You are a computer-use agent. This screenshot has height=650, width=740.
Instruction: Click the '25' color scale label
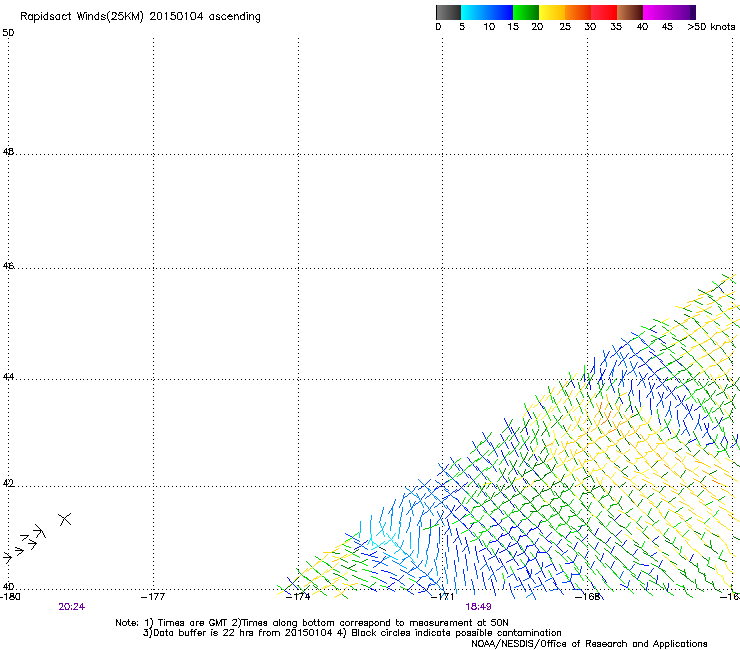[565, 27]
